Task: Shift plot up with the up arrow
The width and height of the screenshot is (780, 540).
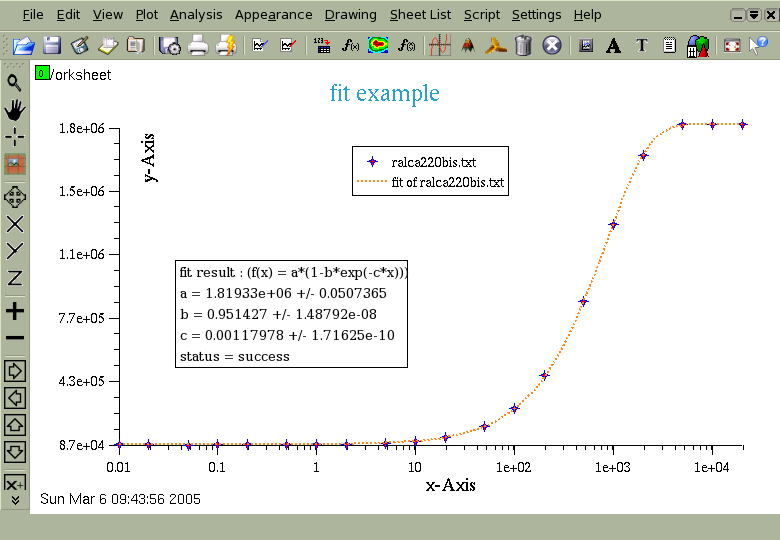Action: pos(14,425)
